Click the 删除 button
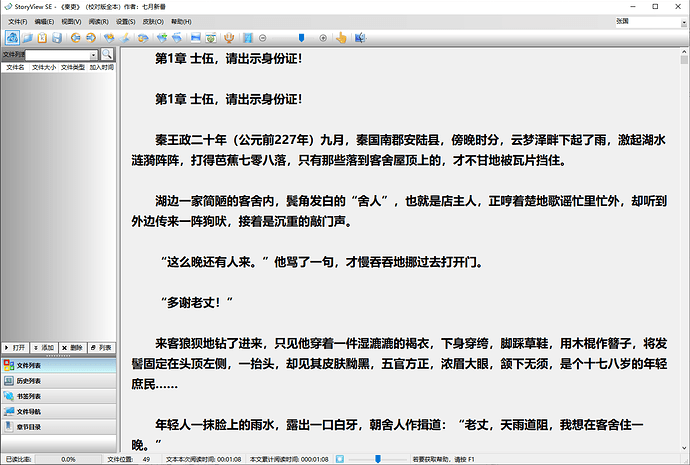Viewport: 690px width, 465px height. pos(73,348)
